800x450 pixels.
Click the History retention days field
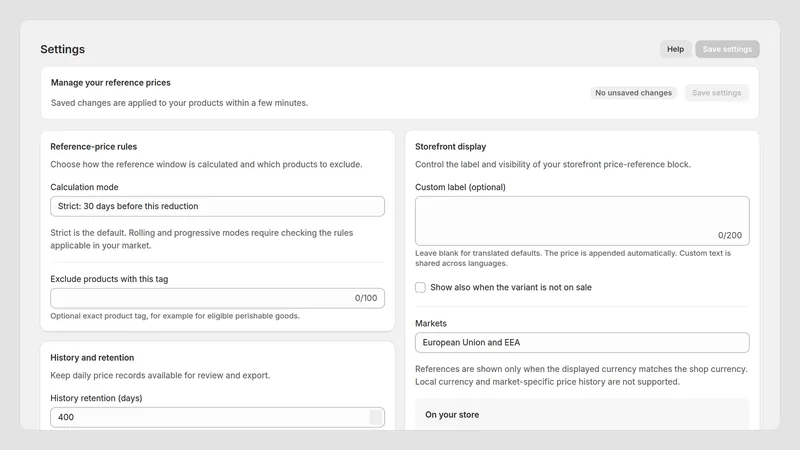click(x=217, y=417)
